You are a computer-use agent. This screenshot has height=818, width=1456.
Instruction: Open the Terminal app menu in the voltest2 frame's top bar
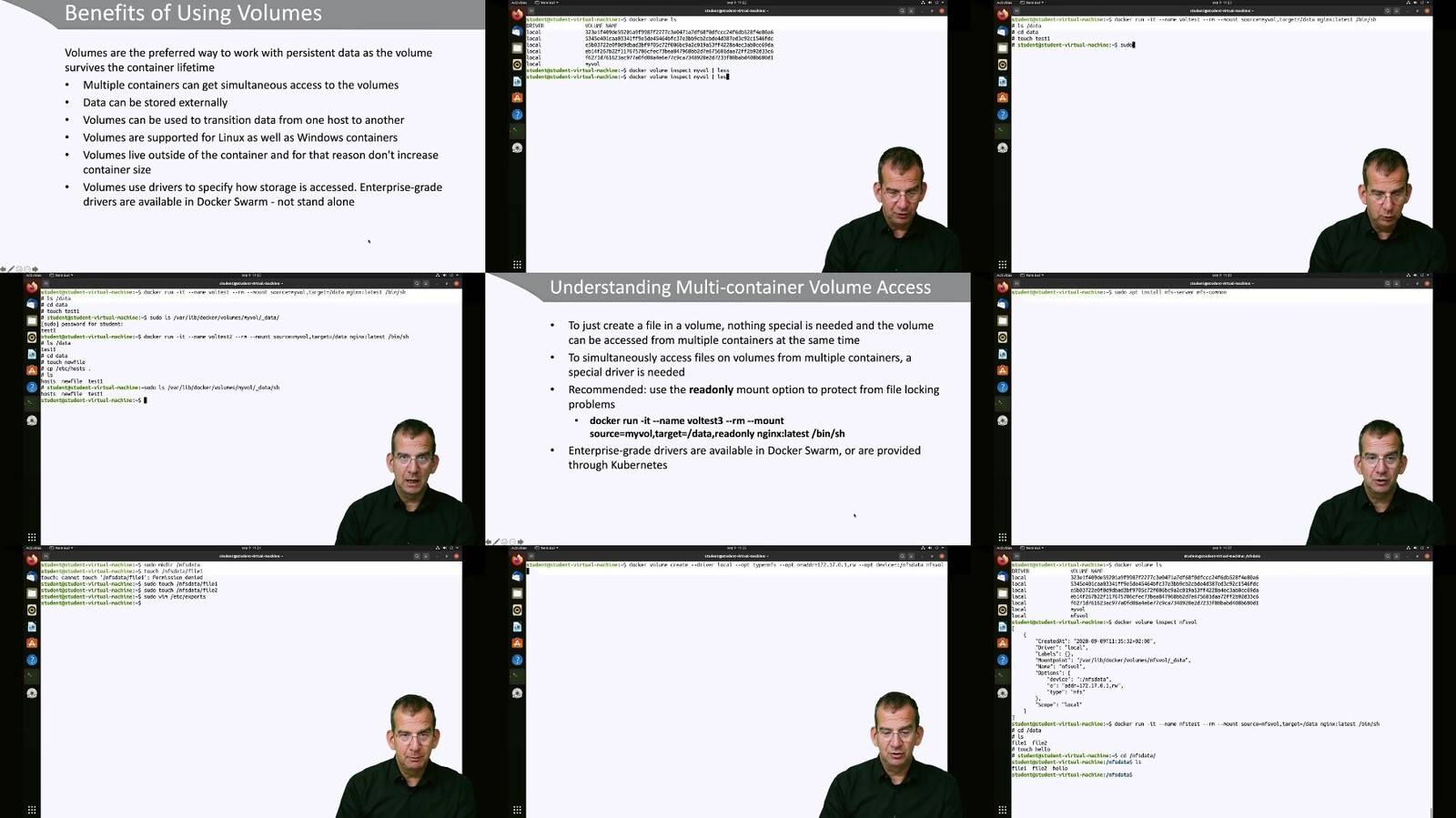(x=62, y=275)
